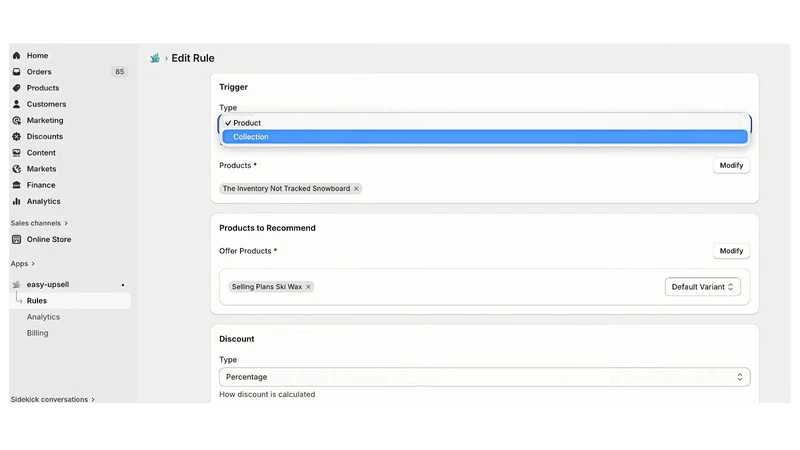Choose the checked Product option

click(x=485, y=123)
